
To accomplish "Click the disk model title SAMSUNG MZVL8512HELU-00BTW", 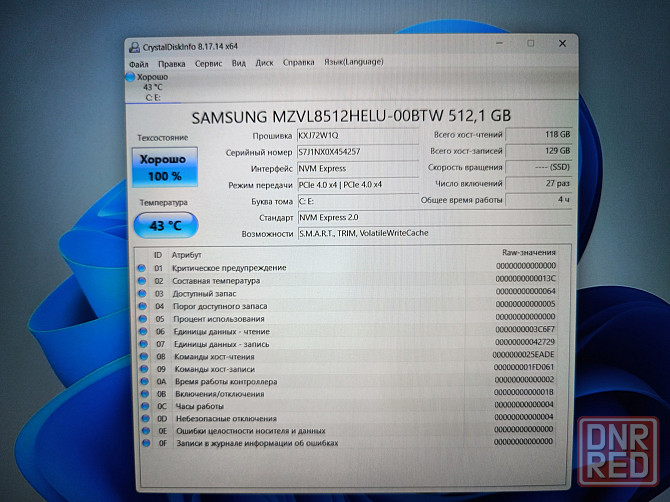I will pos(351,117).
